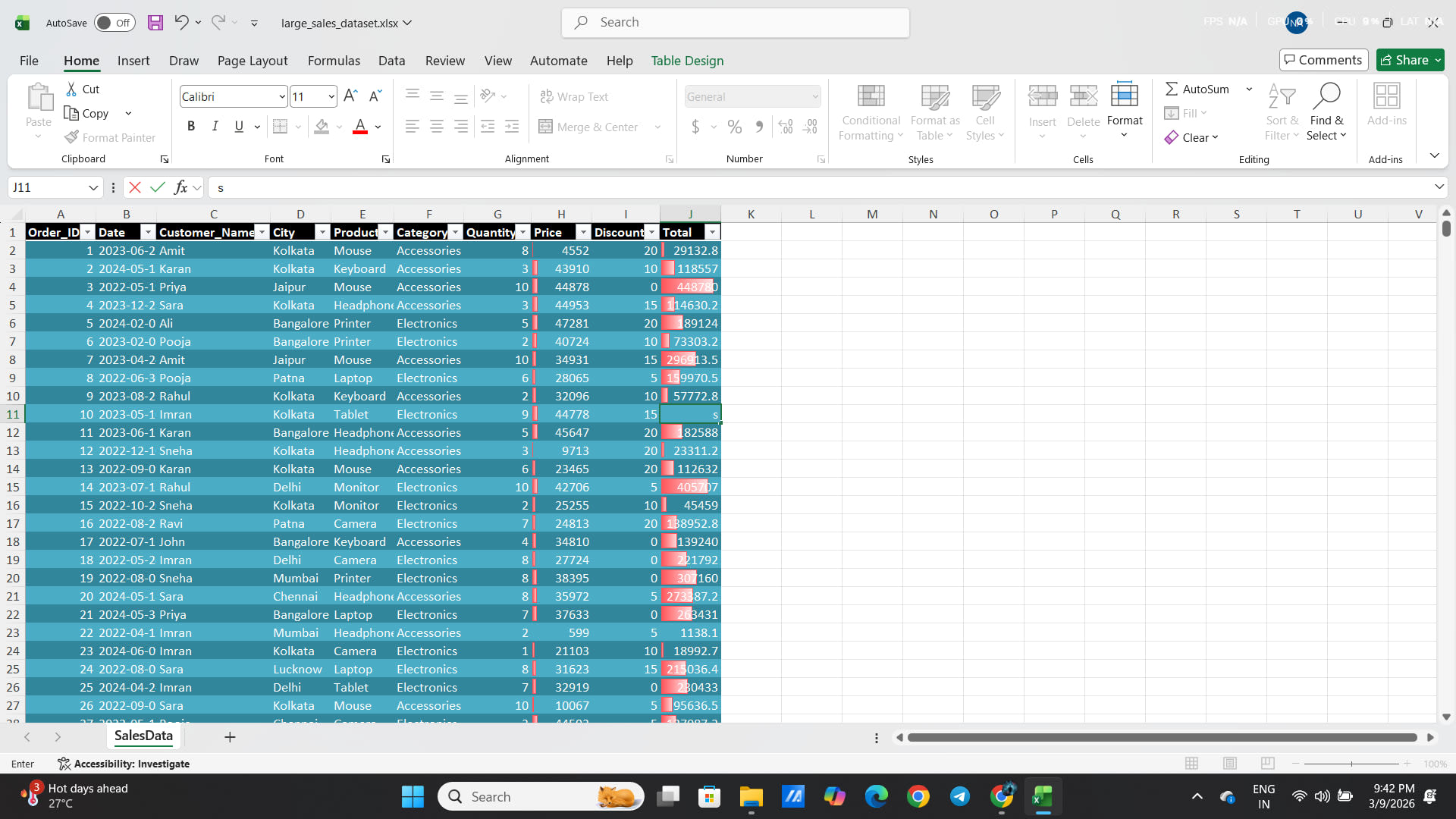The image size is (1456, 819).
Task: Click the AutoSum sigma icon
Action: [x=1172, y=89]
